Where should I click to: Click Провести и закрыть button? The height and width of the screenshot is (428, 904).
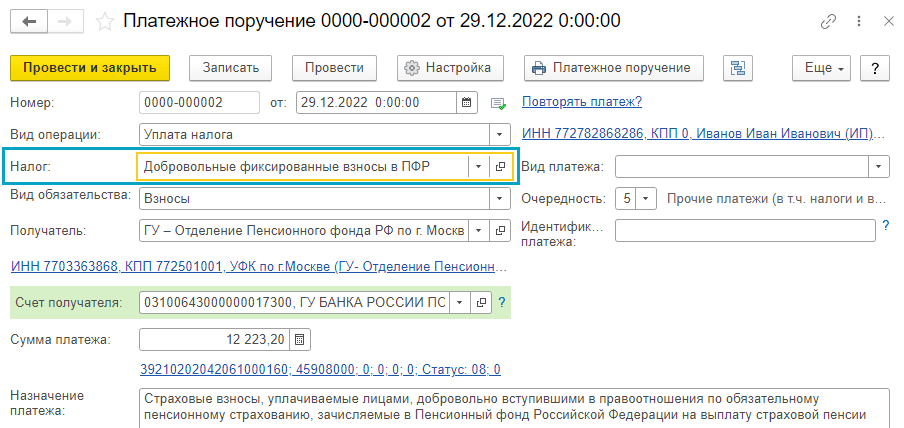pos(90,67)
